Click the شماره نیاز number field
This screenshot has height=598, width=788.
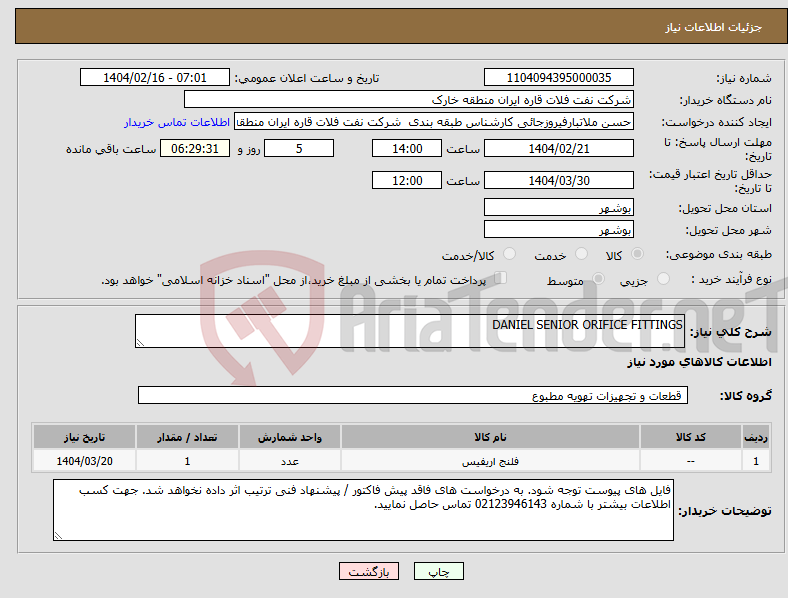click(x=558, y=77)
